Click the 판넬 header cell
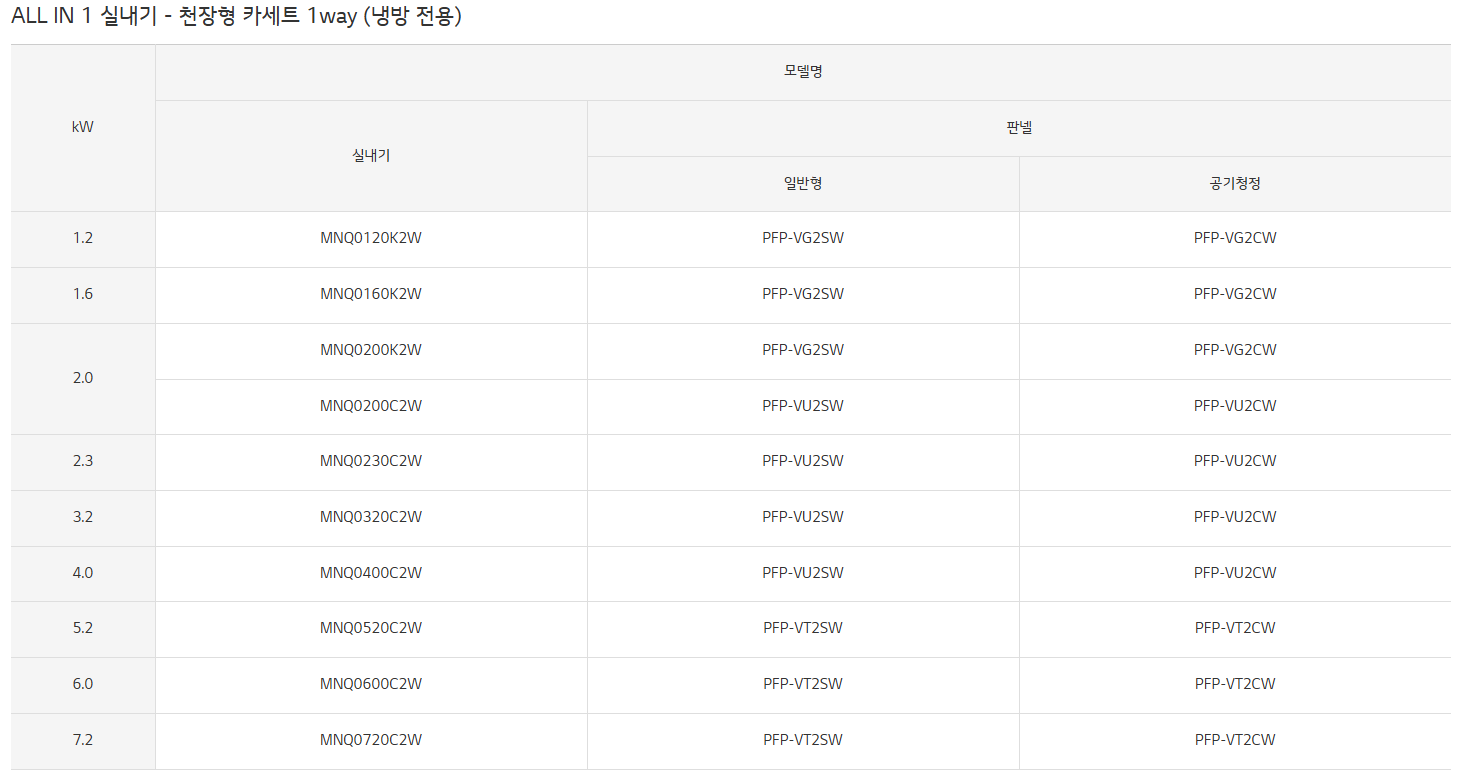Image resolution: width=1462 pixels, height=778 pixels. coord(1019,128)
